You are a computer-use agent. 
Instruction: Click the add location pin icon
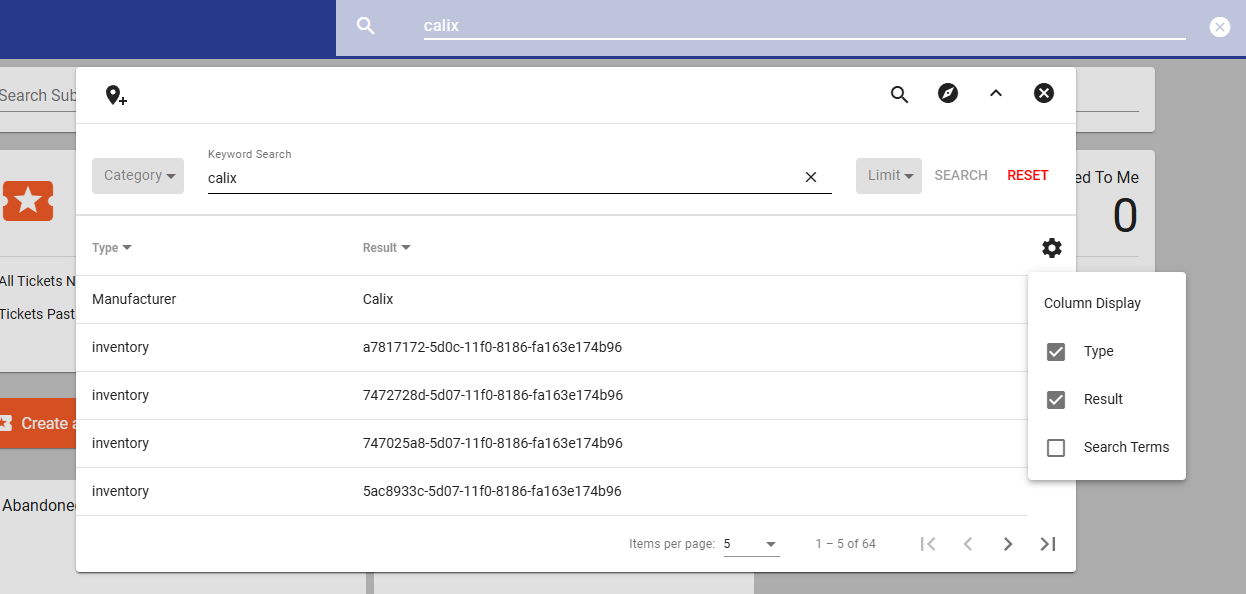[116, 95]
